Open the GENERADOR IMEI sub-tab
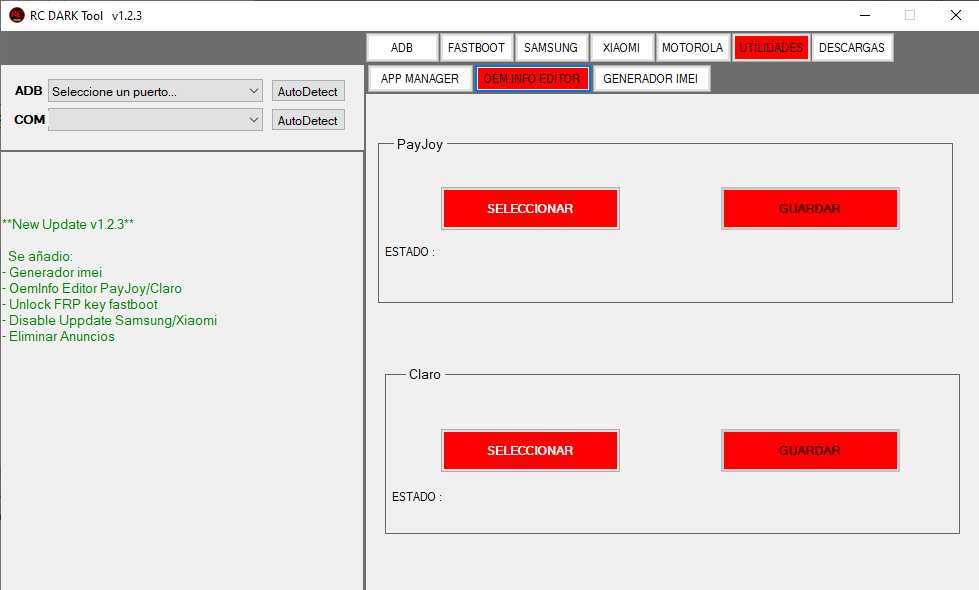 click(x=651, y=79)
